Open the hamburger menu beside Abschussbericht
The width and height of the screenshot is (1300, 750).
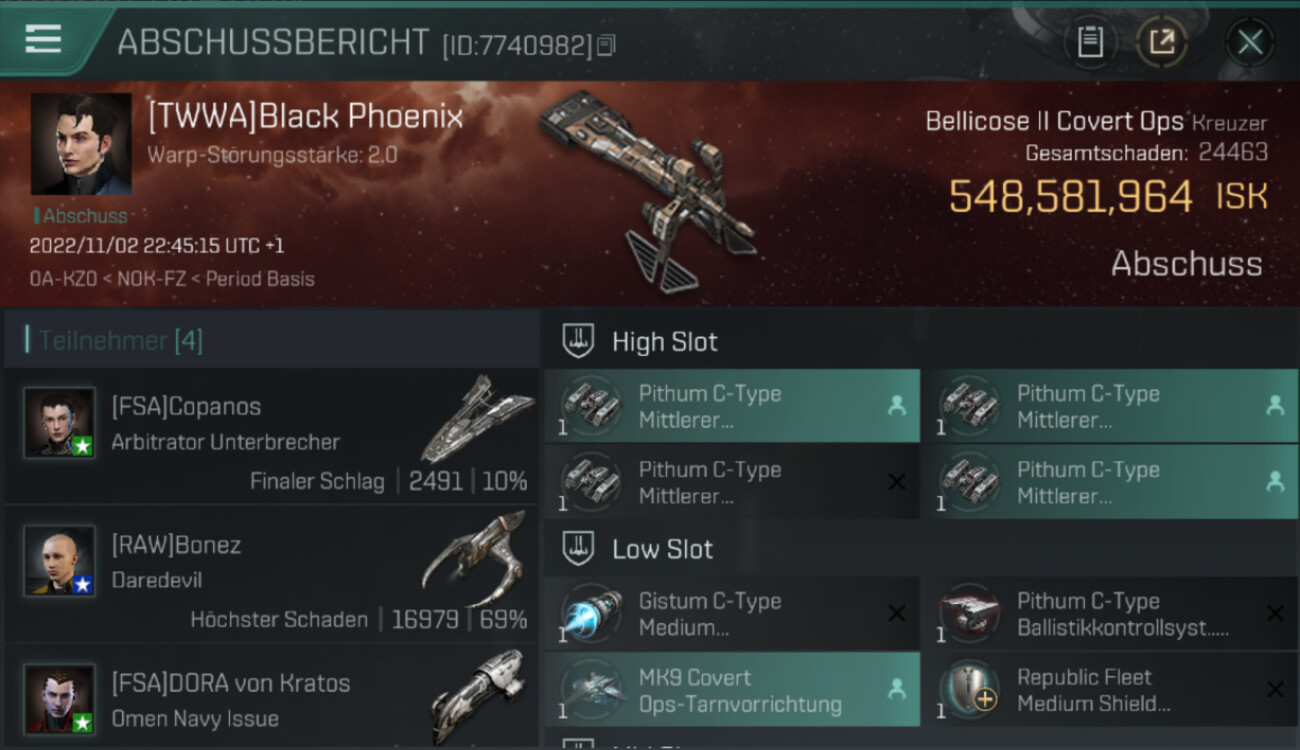(43, 39)
